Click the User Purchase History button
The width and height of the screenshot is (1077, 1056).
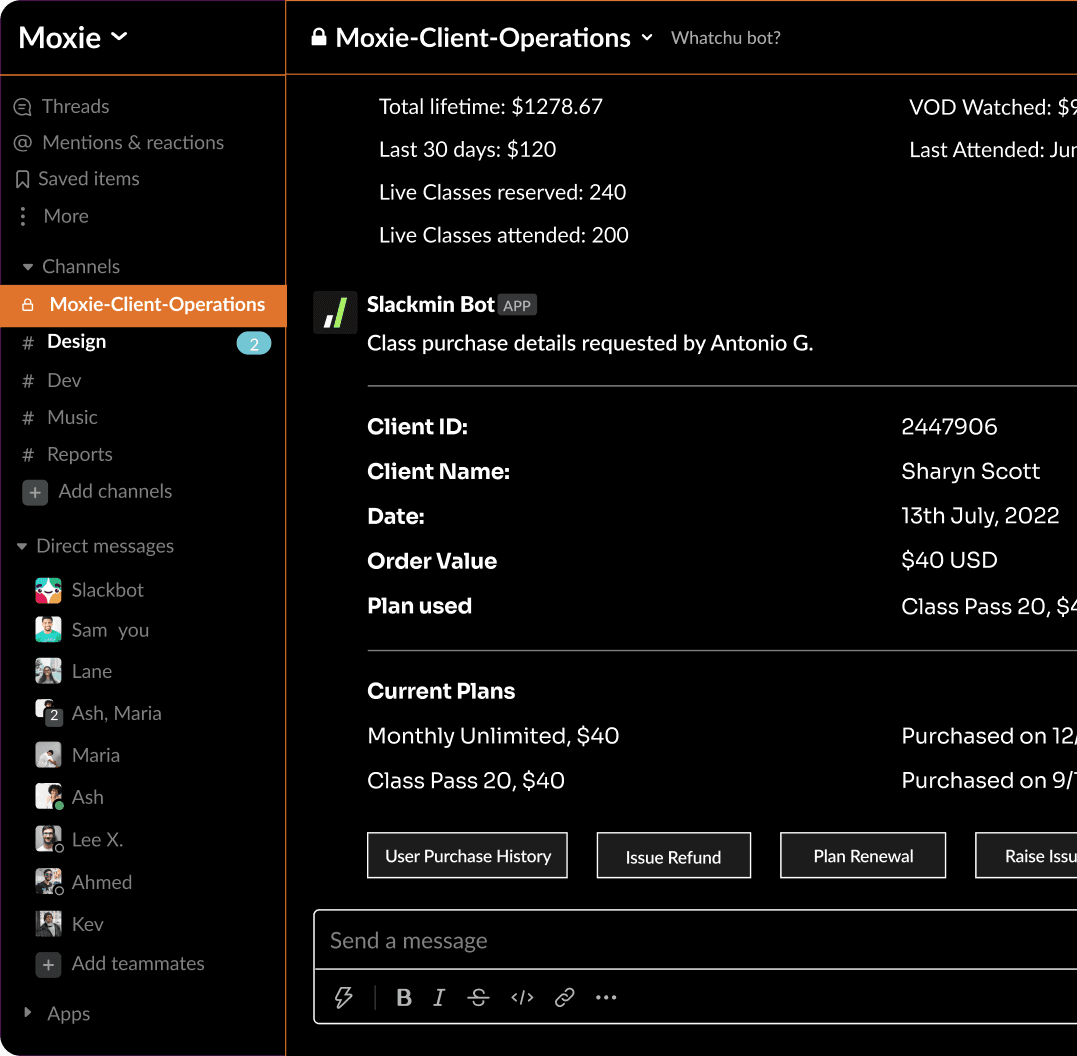[467, 856]
